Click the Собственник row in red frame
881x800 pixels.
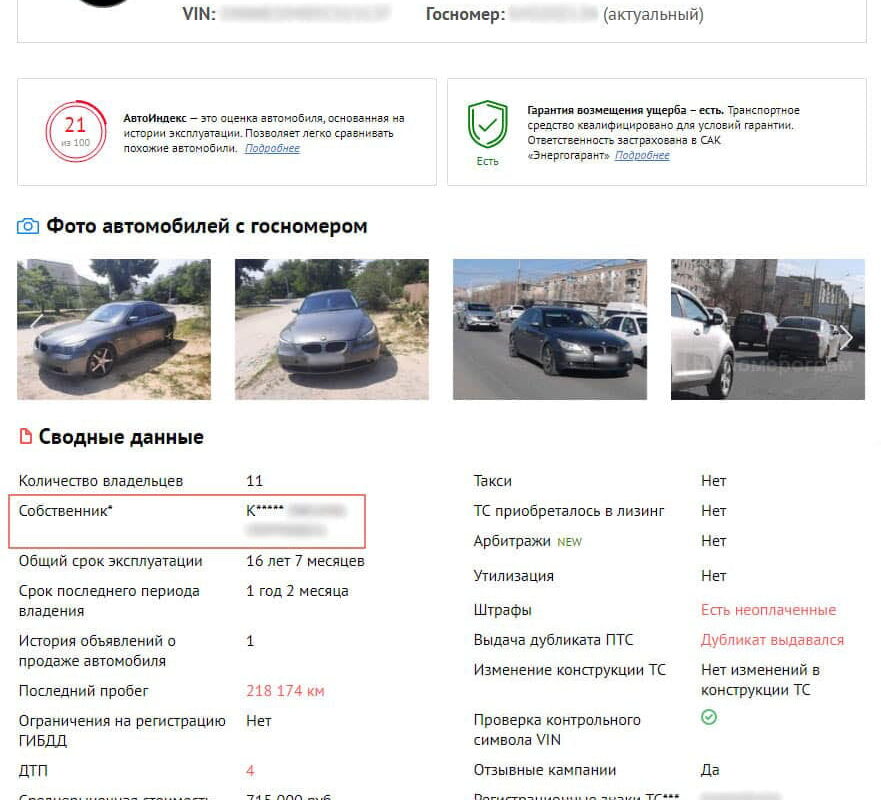(x=187, y=521)
